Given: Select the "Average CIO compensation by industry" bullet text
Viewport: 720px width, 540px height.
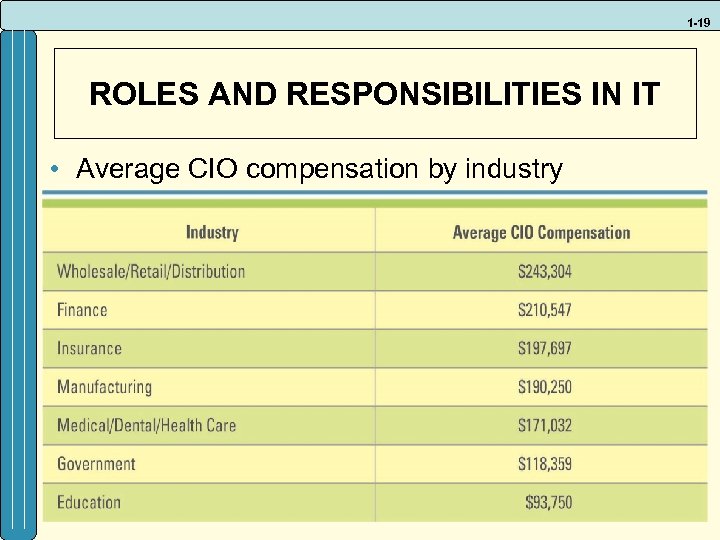Looking at the screenshot, I should point(320,170).
